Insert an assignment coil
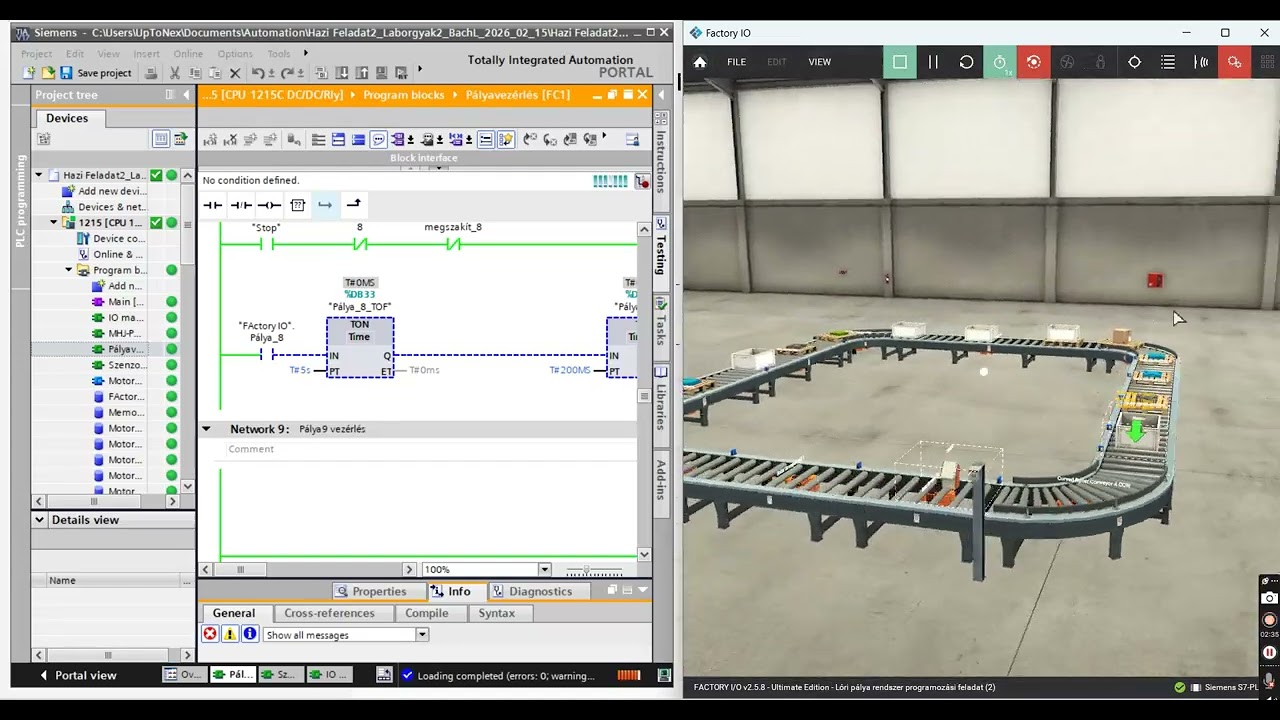 pyautogui.click(x=269, y=205)
